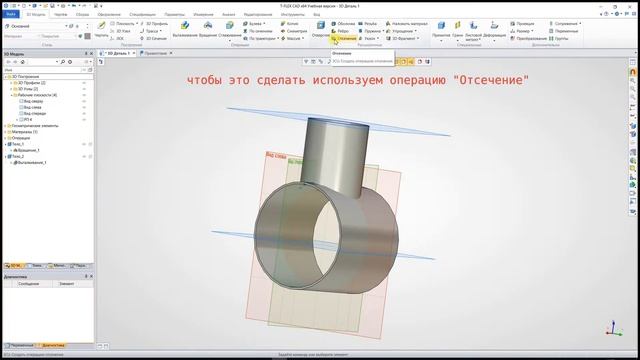The image size is (640, 360).
Task: Toggle visibility of 3D Профили folder
Action: 84,83
